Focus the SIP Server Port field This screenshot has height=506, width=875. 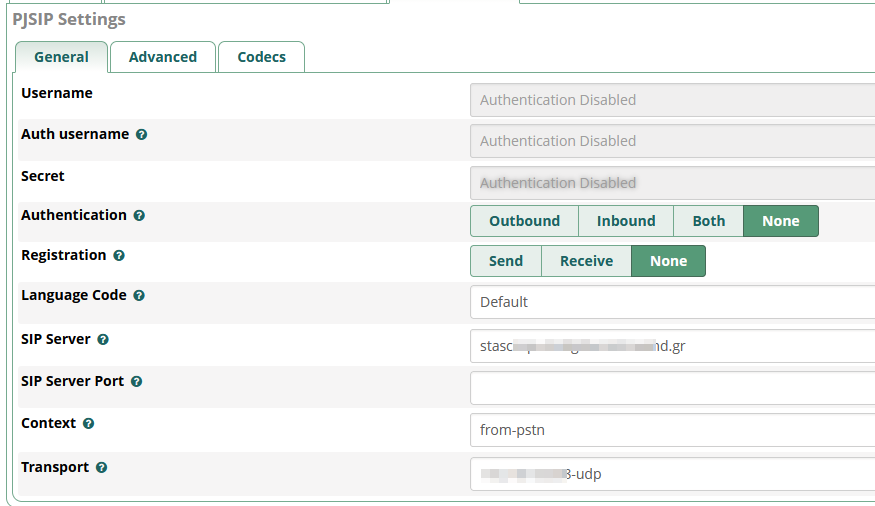[x=672, y=388]
